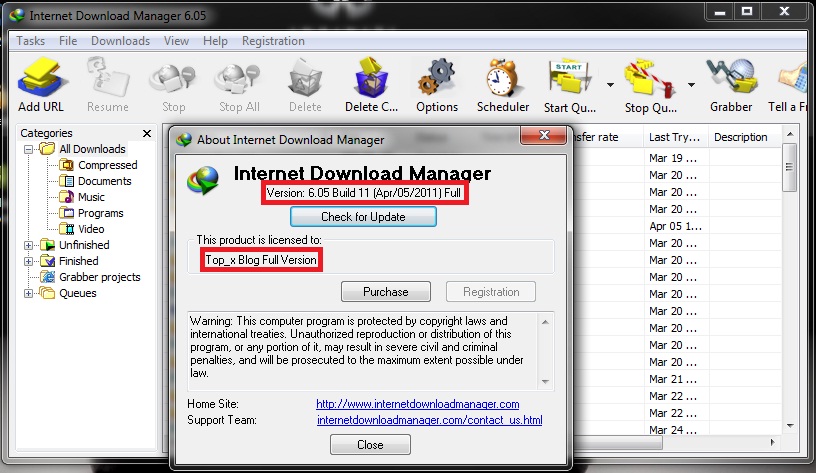Click the Apr 05 entry in Last Try column

click(x=675, y=226)
